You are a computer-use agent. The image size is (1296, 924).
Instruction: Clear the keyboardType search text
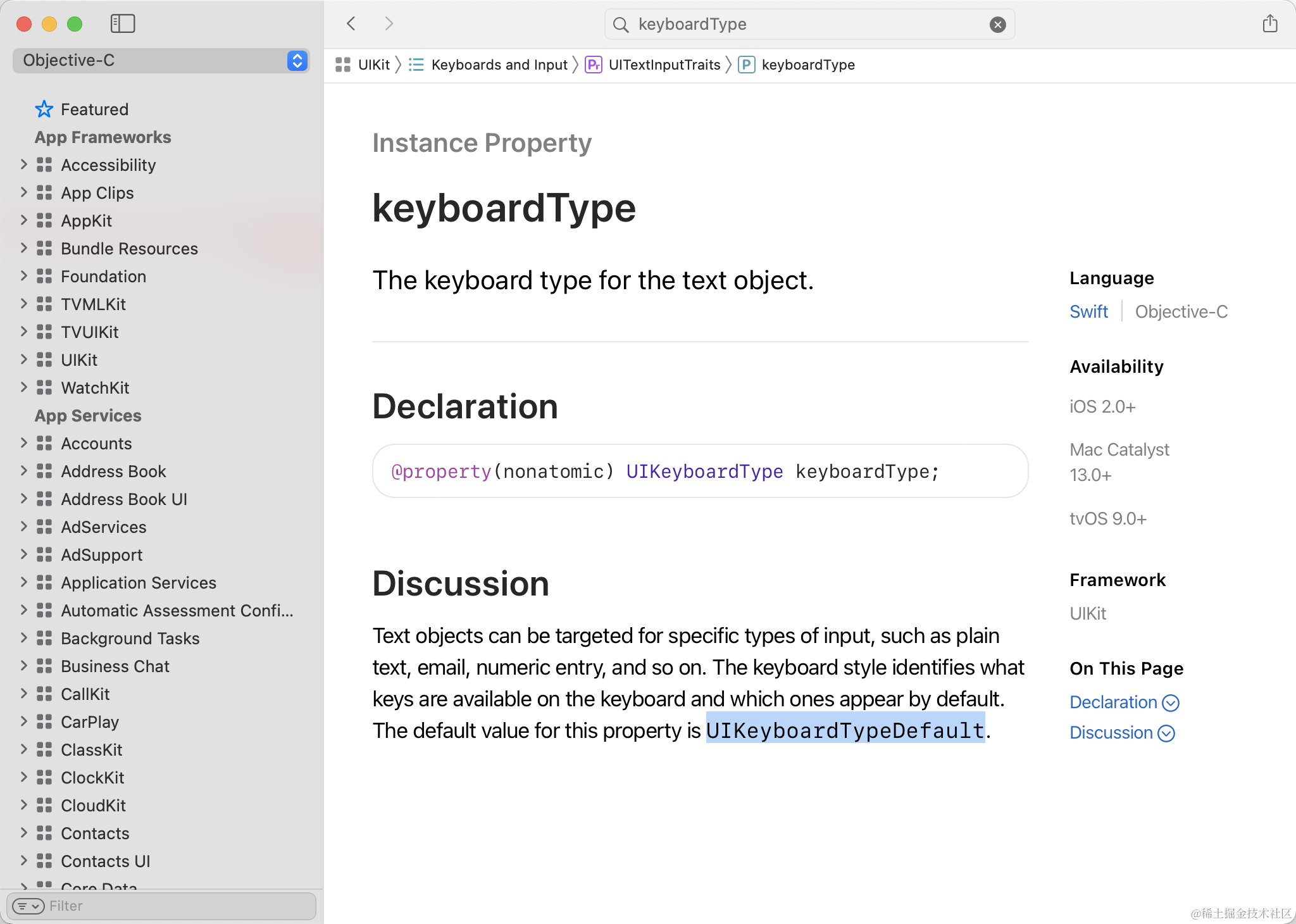(x=997, y=25)
